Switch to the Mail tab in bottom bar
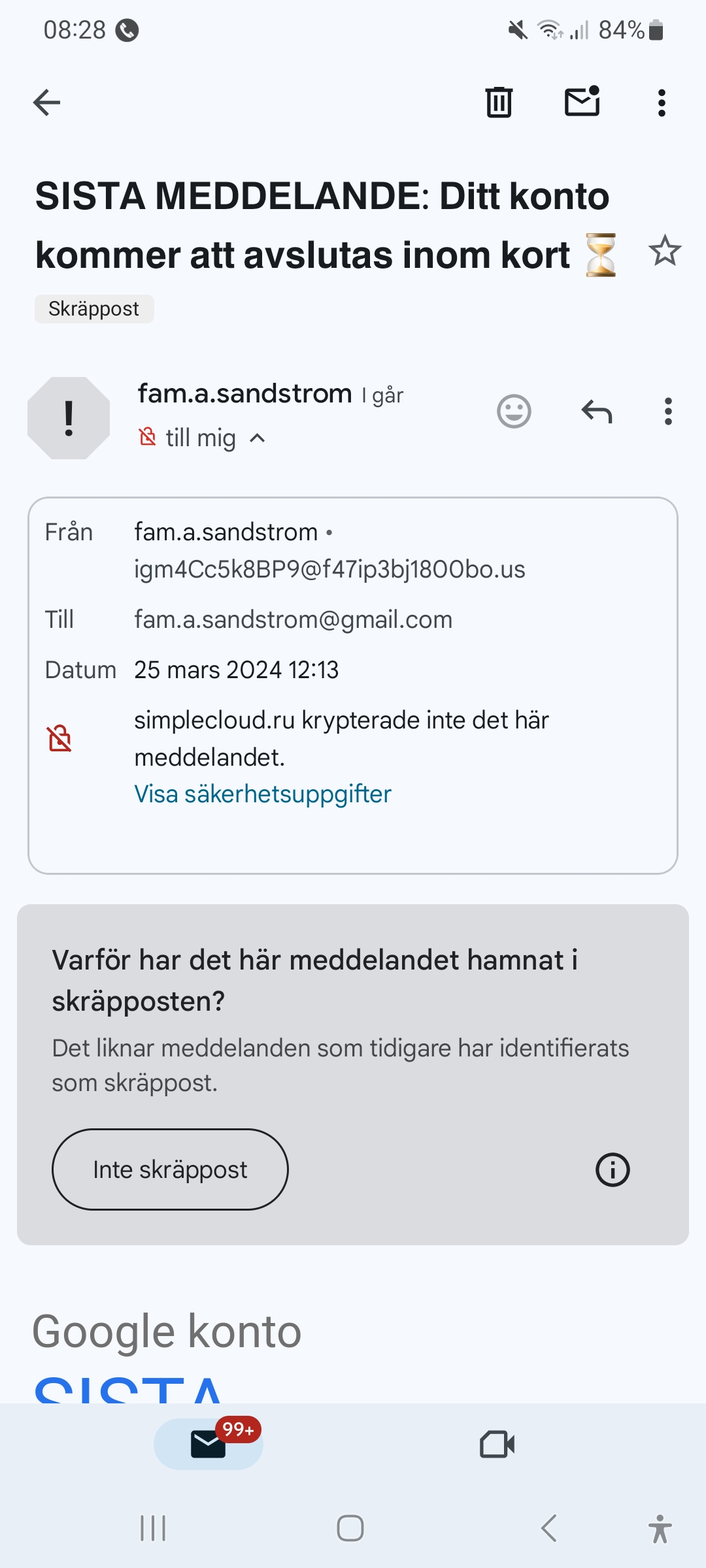 [x=209, y=1444]
